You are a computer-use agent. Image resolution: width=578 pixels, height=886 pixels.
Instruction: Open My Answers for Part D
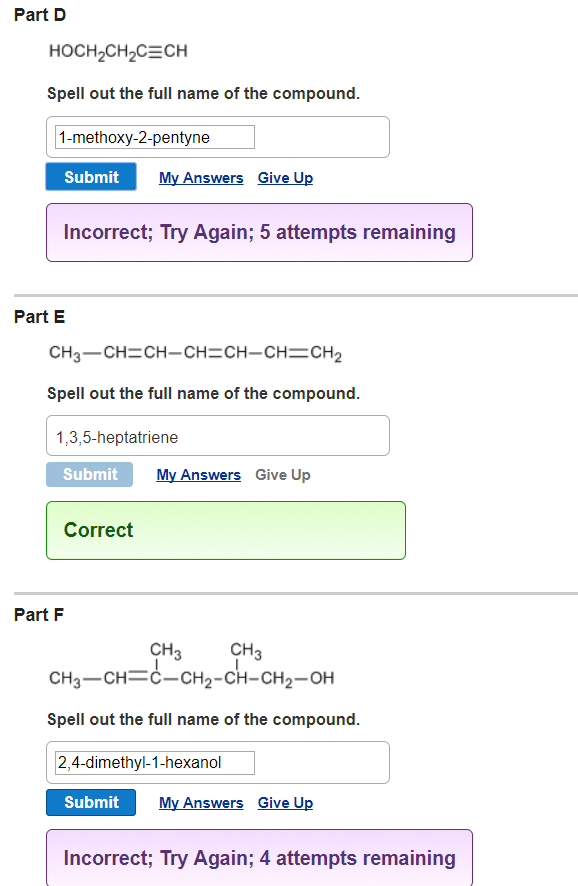point(201,177)
